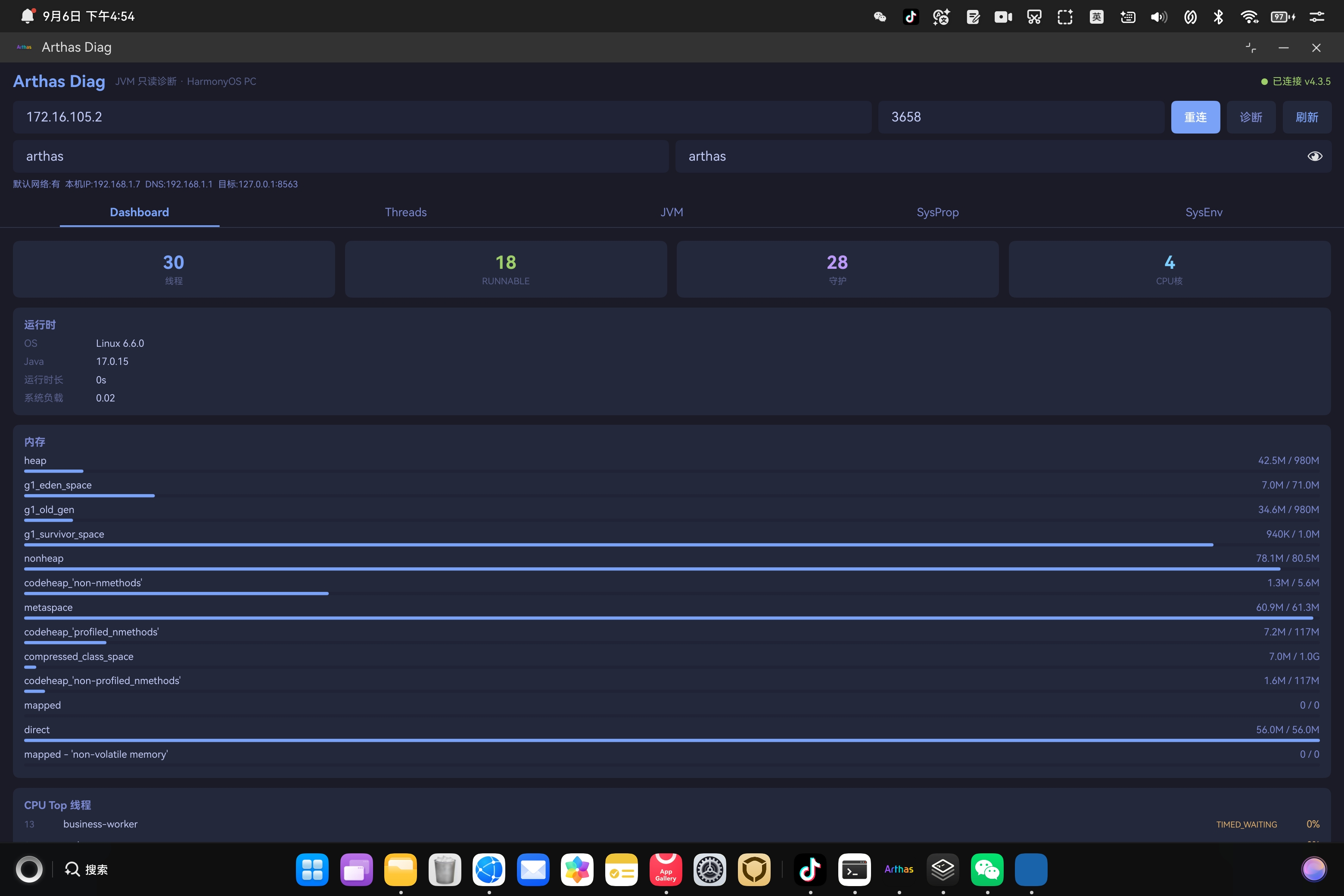The image size is (1344, 896).
Task: Click the host IP input field
Action: click(x=442, y=117)
